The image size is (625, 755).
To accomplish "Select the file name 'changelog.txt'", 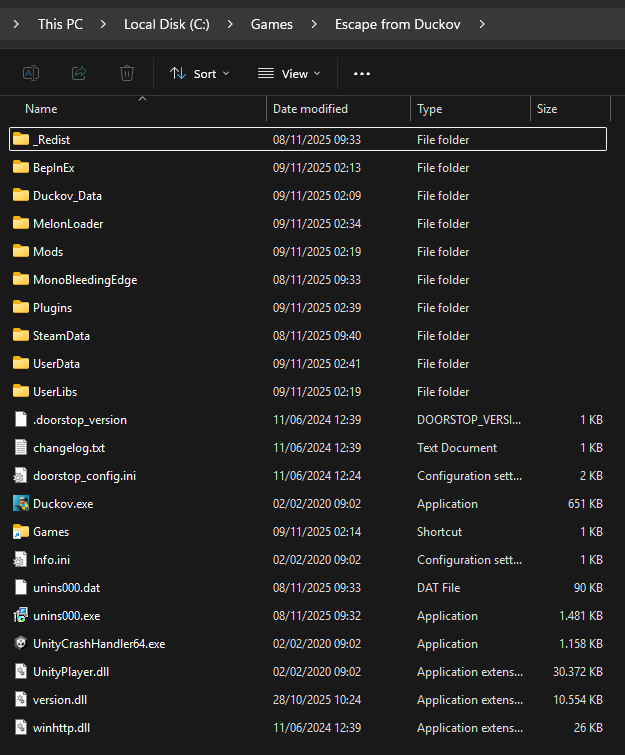I will coord(69,448).
